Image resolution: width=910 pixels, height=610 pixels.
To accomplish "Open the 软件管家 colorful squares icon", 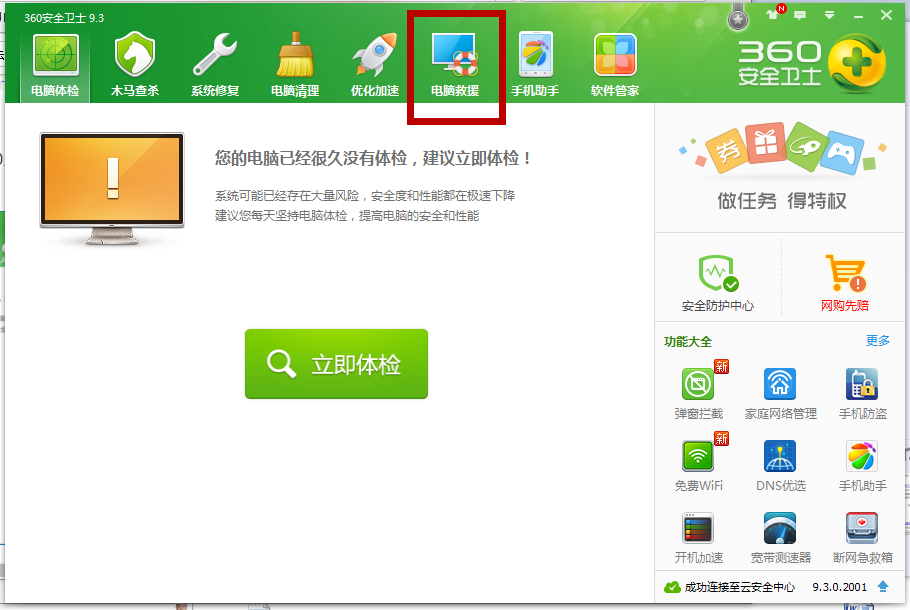I will 615,55.
